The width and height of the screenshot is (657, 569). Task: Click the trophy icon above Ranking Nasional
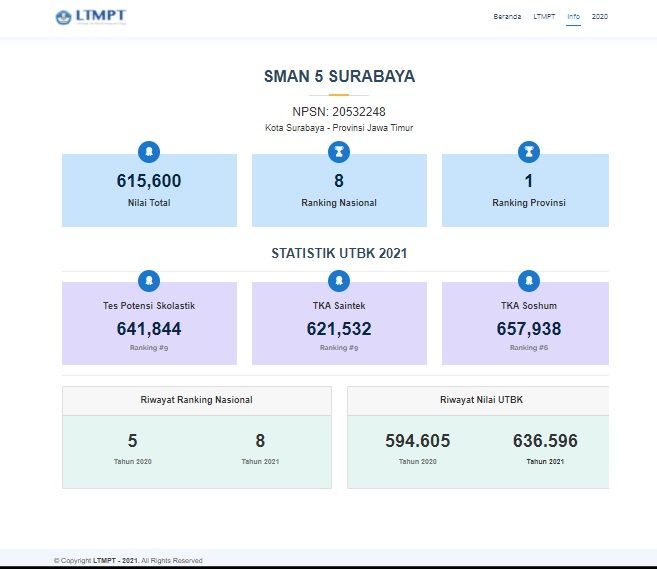[x=339, y=152]
